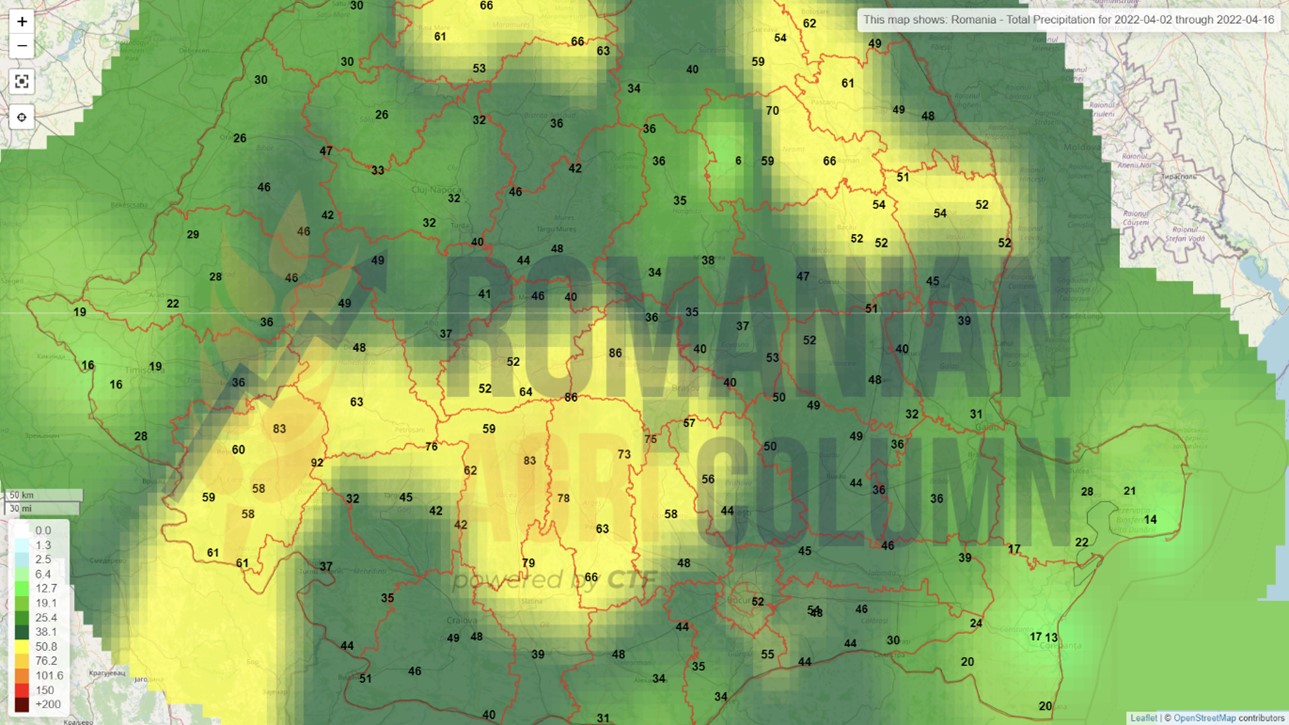Click the precipitation value 57 on the map
1289x725 pixels.
click(x=689, y=424)
